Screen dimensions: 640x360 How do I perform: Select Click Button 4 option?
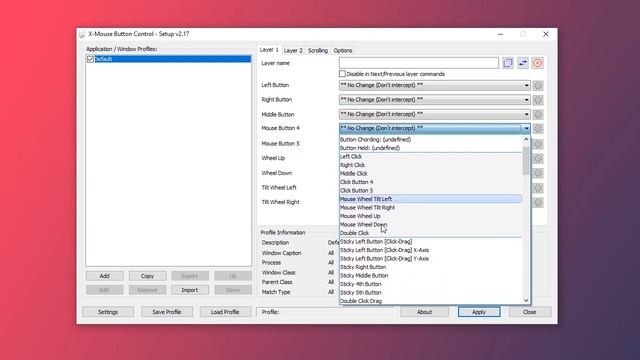pos(431,182)
